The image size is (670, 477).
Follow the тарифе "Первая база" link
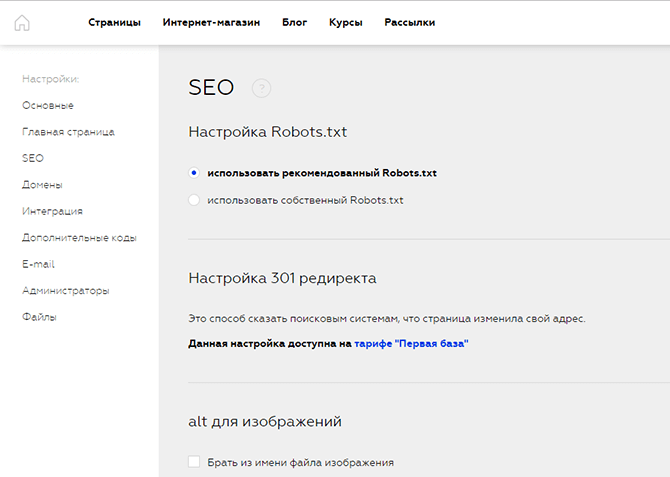(411, 344)
